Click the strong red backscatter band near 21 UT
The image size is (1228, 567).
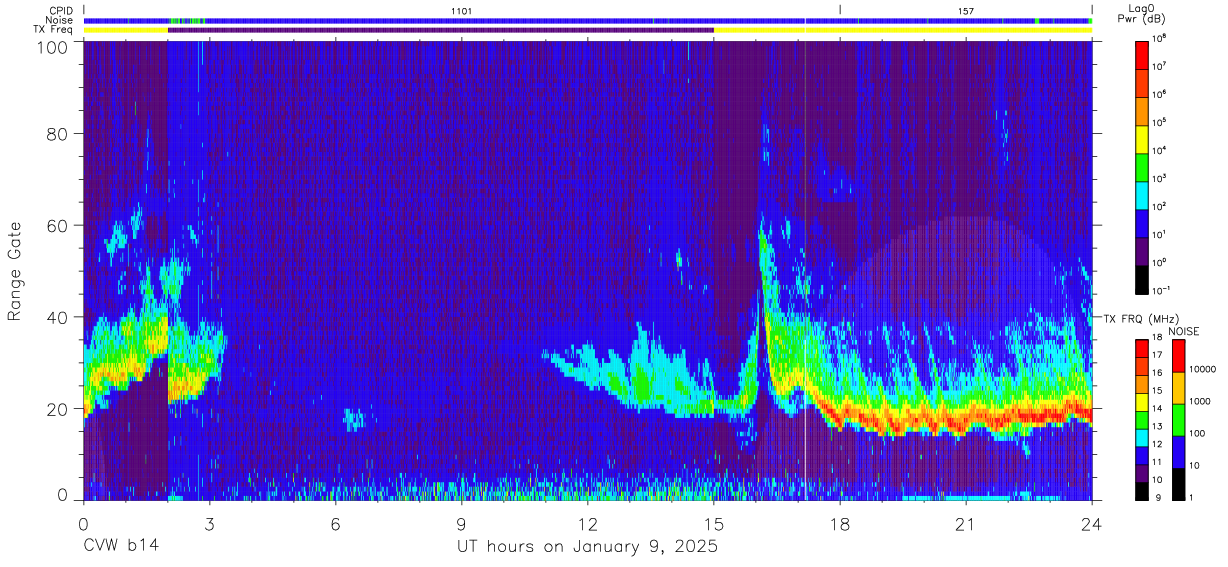point(966,420)
